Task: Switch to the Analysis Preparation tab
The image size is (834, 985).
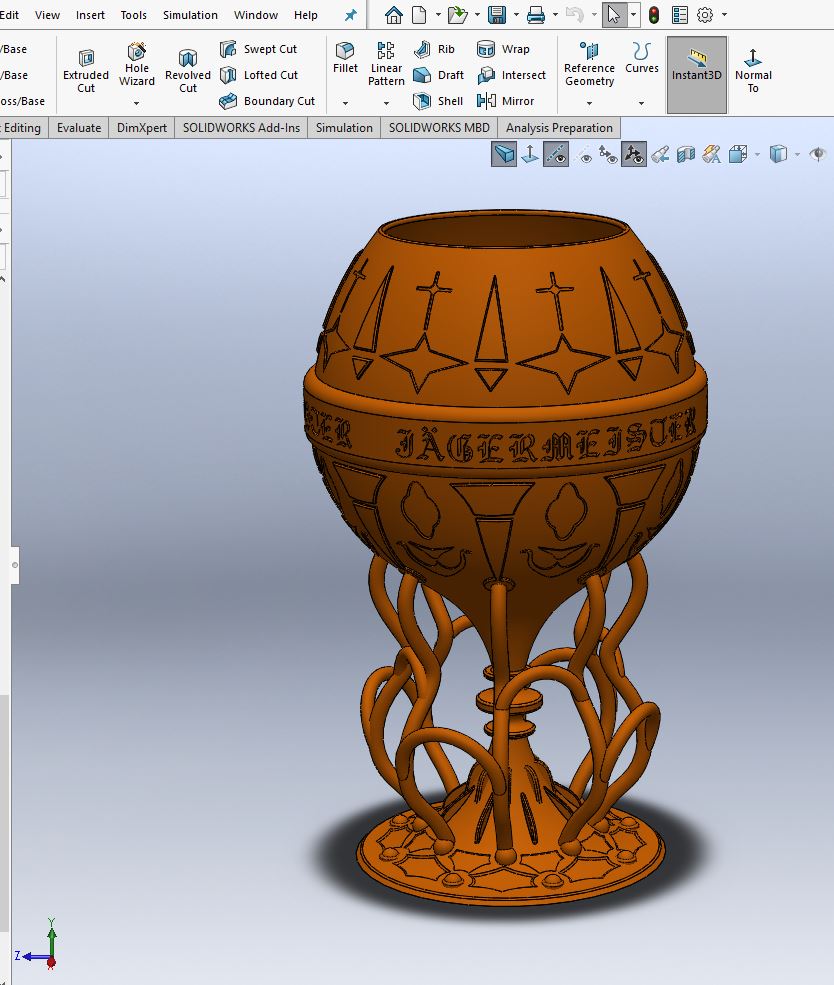Action: 559,128
